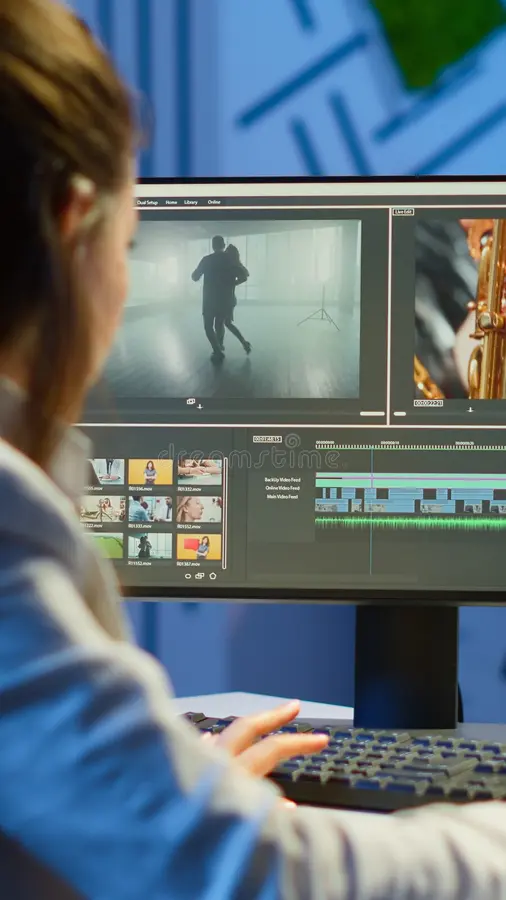Viewport: 506px width, 900px height.
Task: Click the R01367.mov file name label
Action: point(189,564)
